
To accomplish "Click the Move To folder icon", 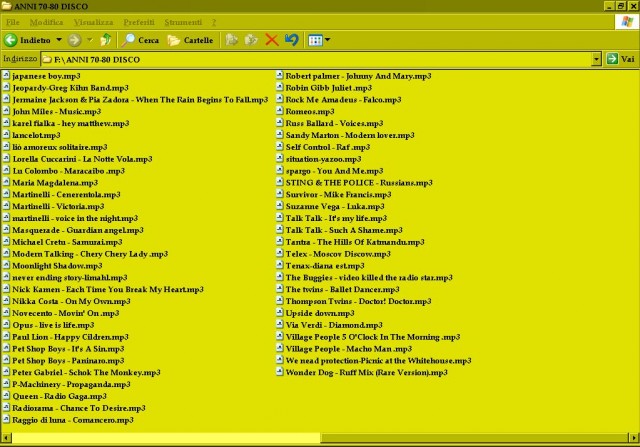I will tap(231, 40).
